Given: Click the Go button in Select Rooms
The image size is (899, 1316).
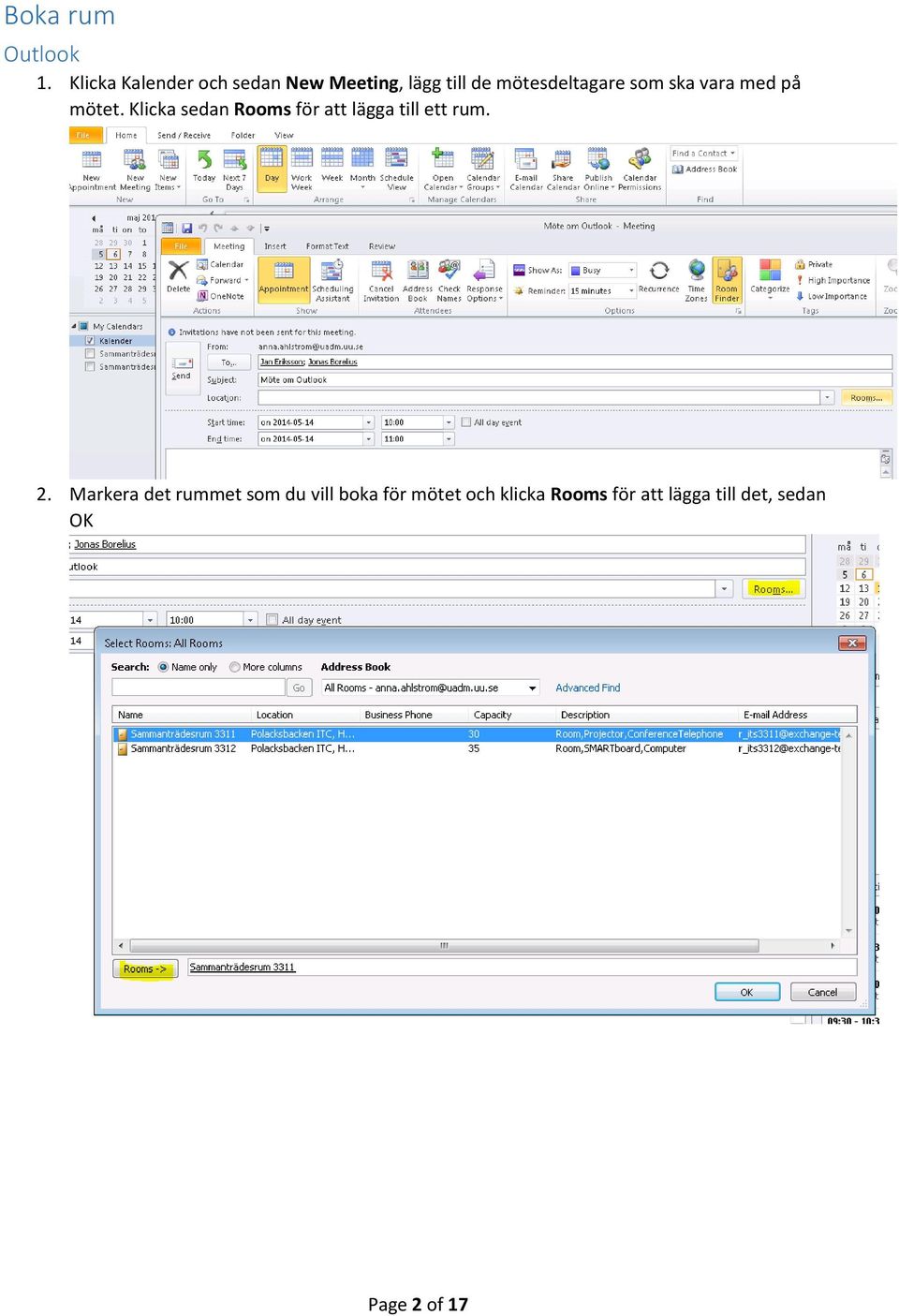Looking at the screenshot, I should 299,688.
